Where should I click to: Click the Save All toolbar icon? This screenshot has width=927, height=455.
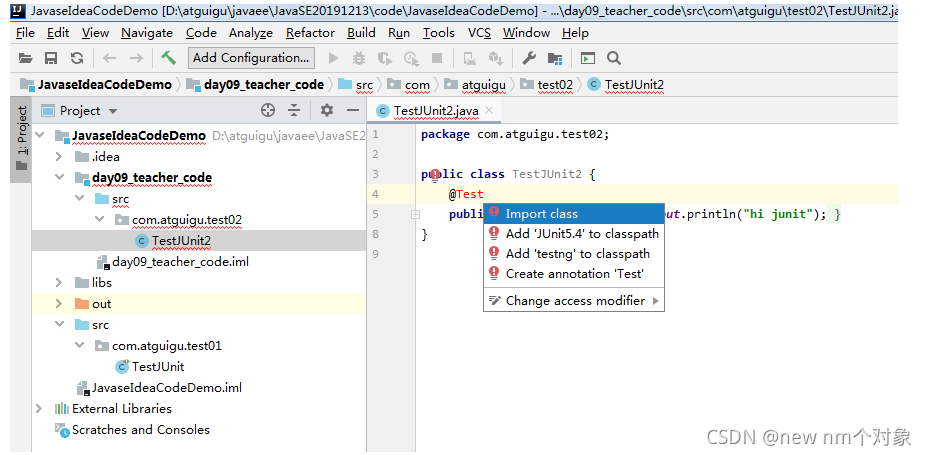tap(51, 58)
